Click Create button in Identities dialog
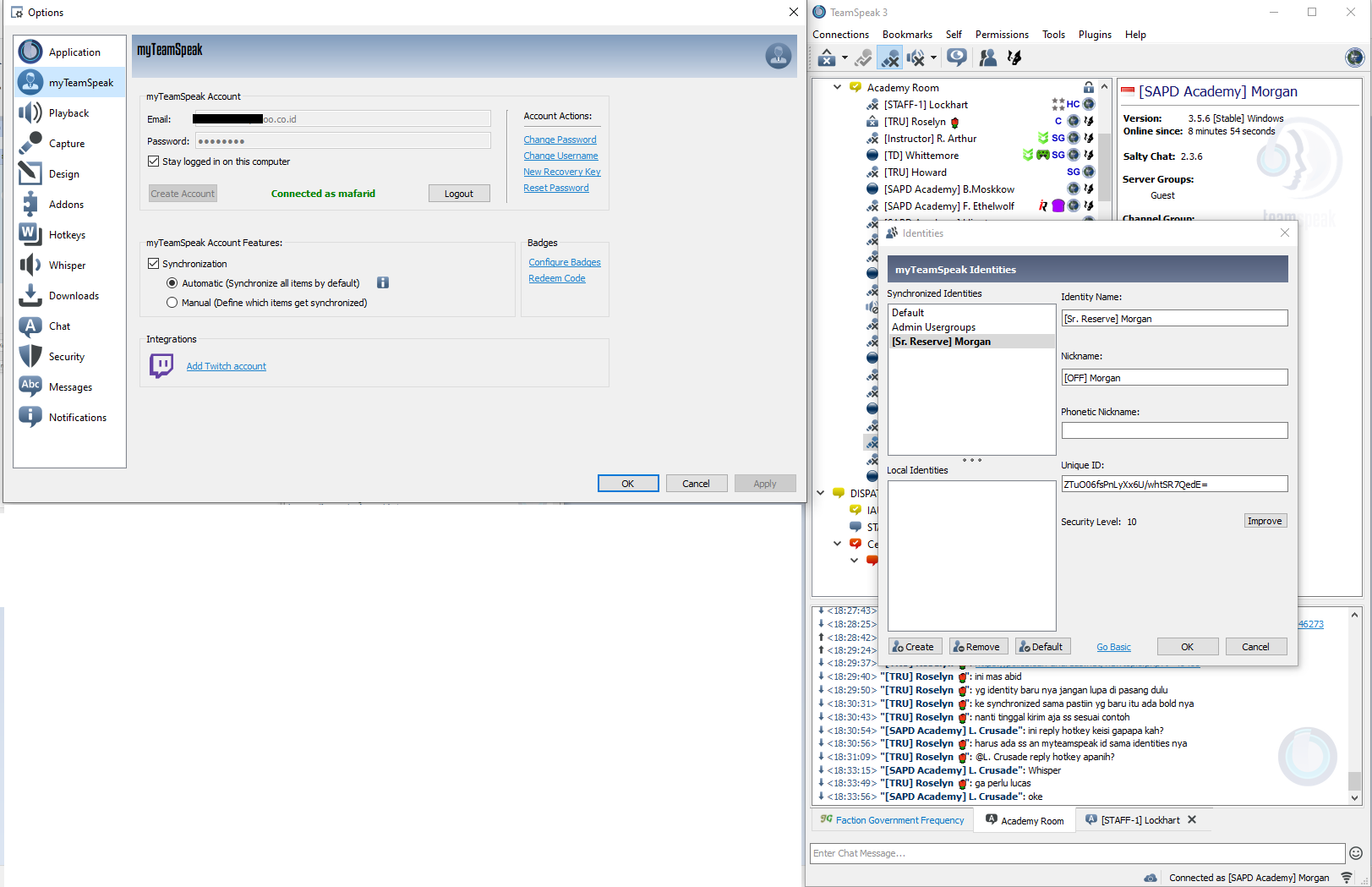Screen dimensions: 1372x887 915,647
